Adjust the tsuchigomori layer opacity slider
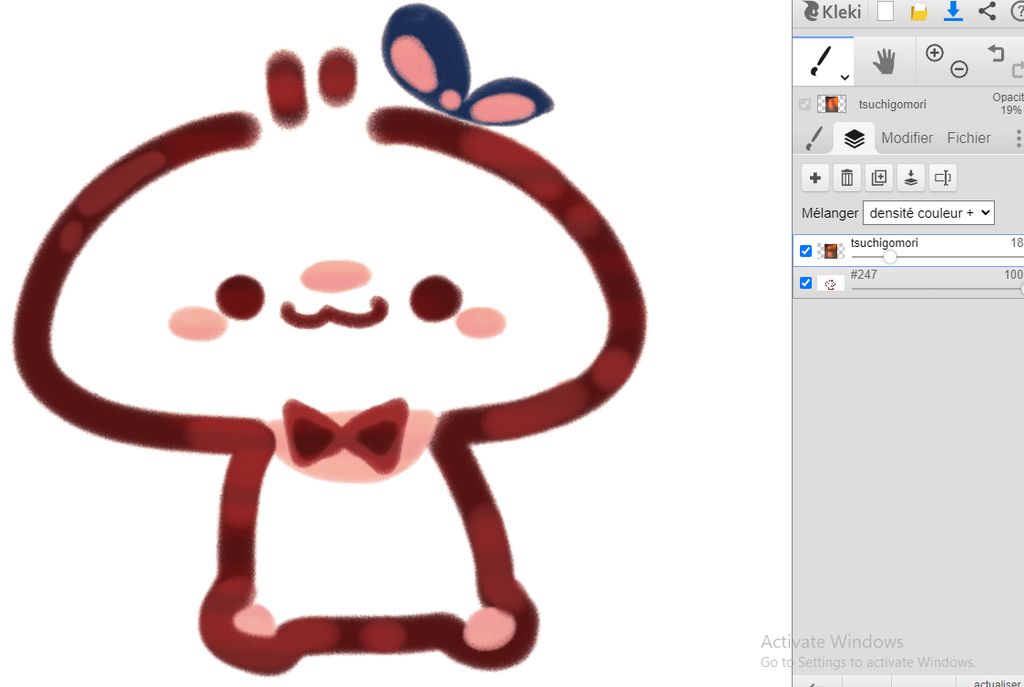The height and width of the screenshot is (687, 1024). [x=889, y=257]
